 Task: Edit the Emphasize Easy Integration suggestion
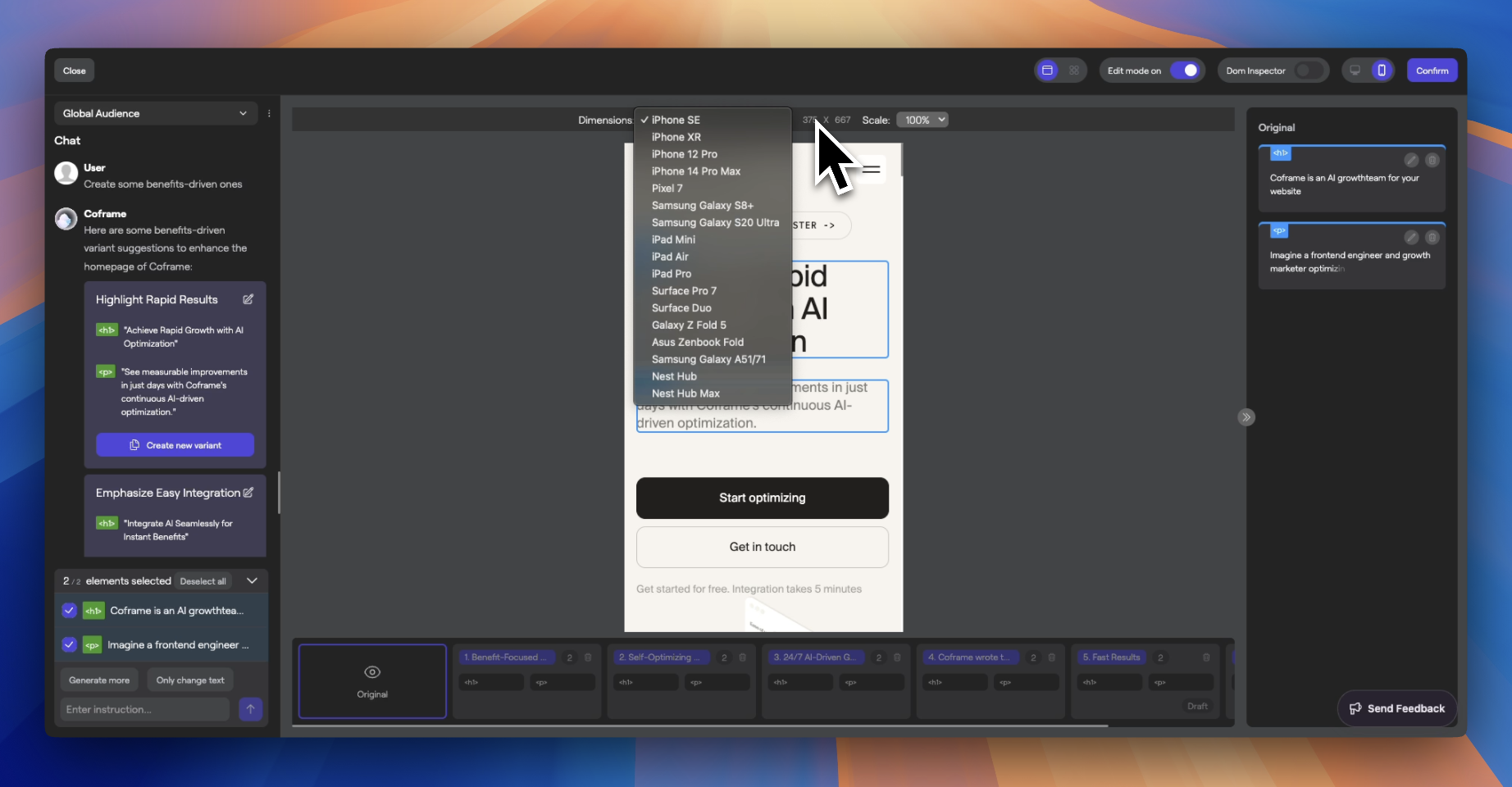pos(248,493)
